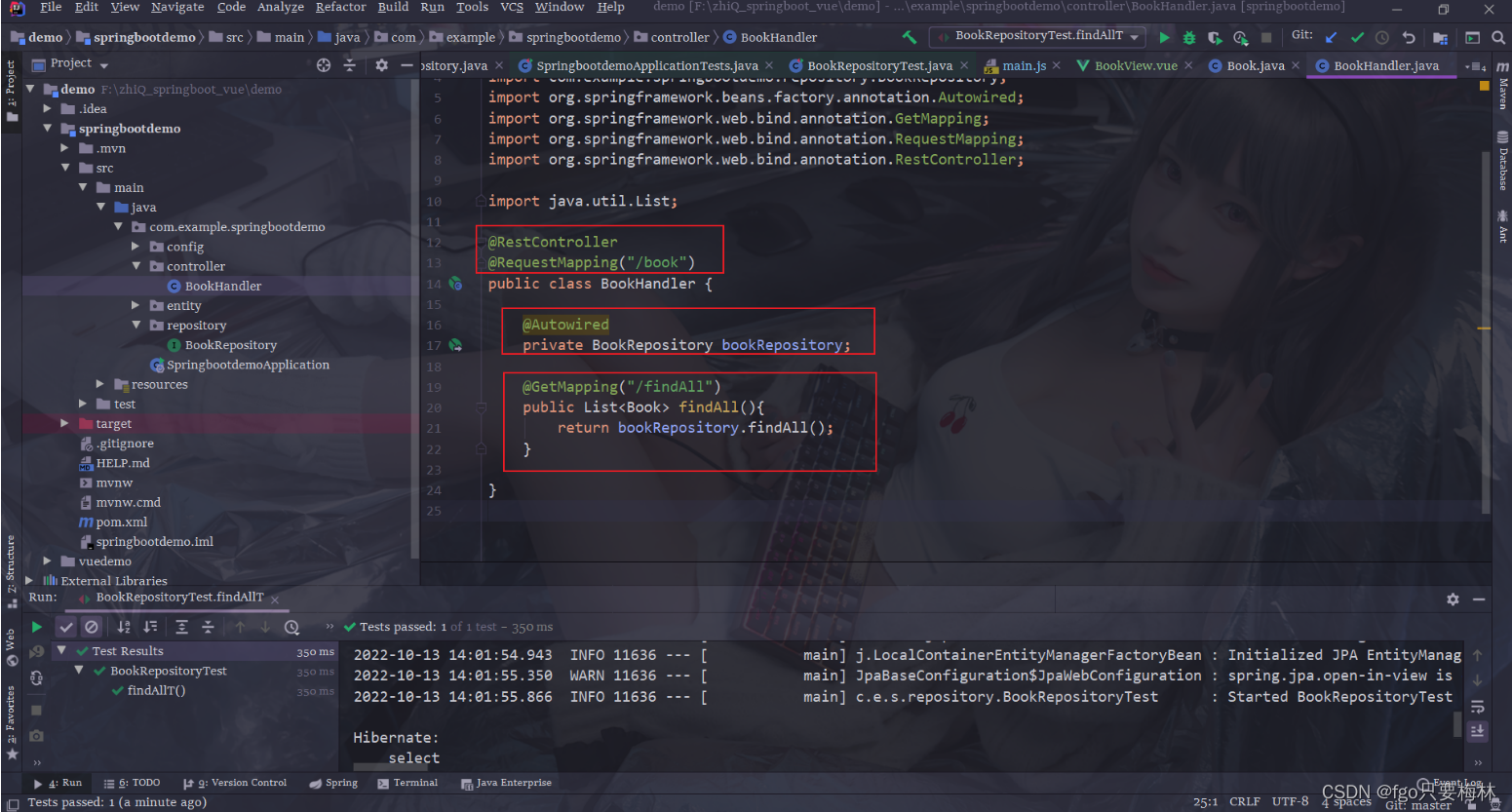Locate current file with crosshair icon
This screenshot has height=812, width=1512.
324,64
